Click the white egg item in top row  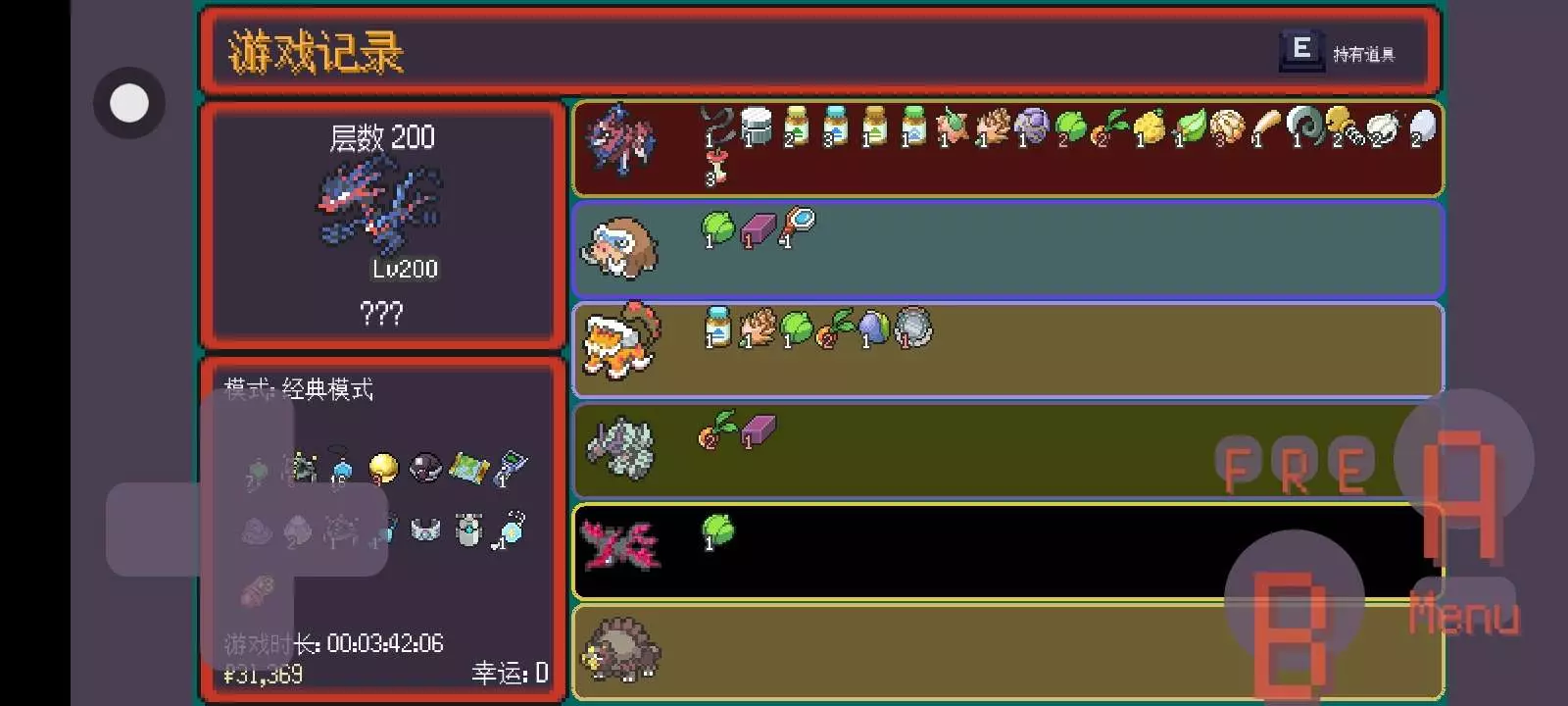click(1422, 127)
